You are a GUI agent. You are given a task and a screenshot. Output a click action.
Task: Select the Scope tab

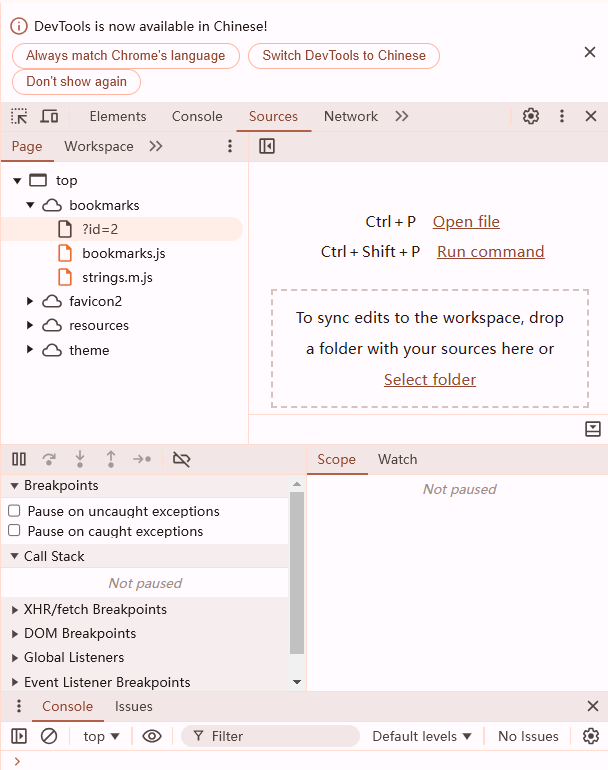(x=336, y=459)
